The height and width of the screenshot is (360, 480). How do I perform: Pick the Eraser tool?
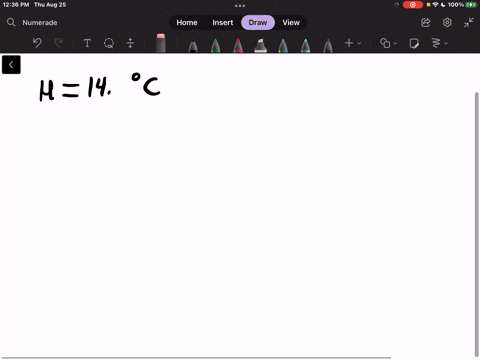[x=161, y=43]
